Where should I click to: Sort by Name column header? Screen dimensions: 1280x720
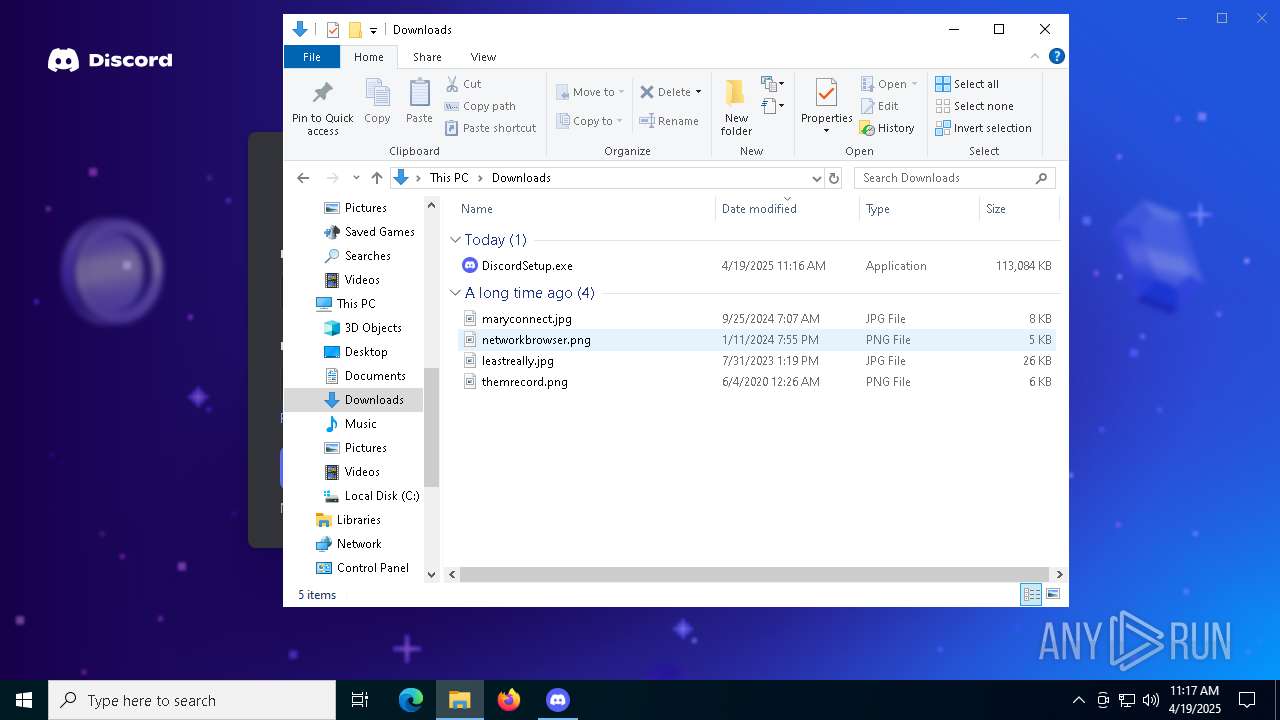point(586,209)
